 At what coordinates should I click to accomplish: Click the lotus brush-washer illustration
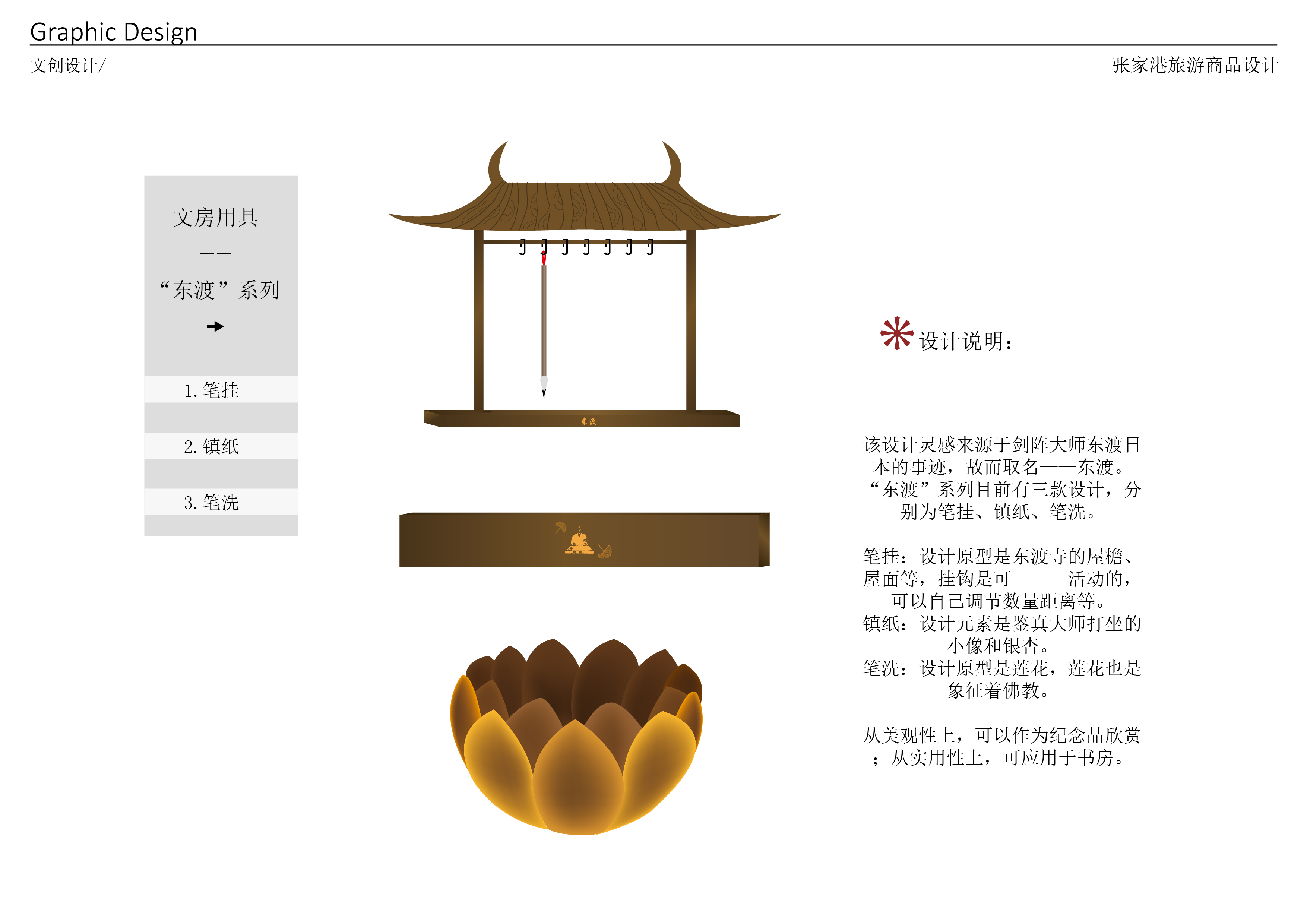click(x=577, y=737)
